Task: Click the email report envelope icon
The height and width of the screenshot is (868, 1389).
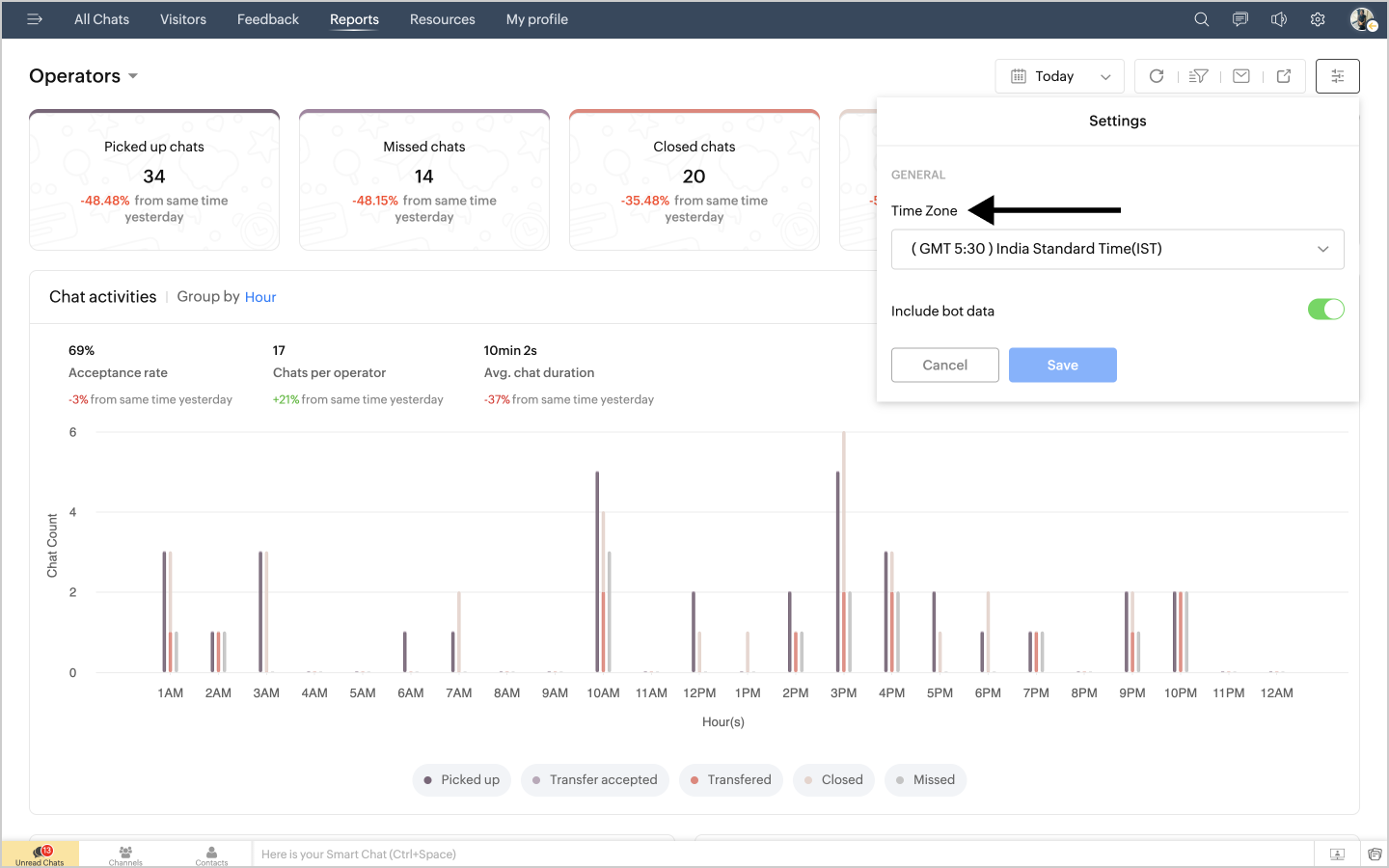Action: [1241, 76]
